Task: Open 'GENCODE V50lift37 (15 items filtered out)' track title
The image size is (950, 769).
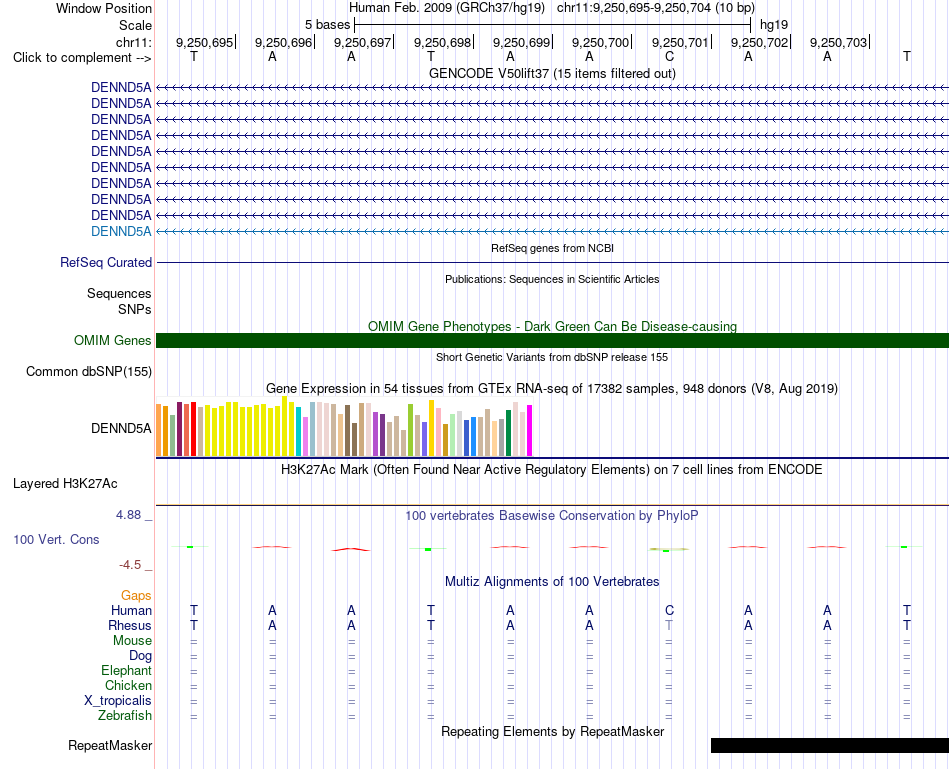Action: tap(552, 73)
